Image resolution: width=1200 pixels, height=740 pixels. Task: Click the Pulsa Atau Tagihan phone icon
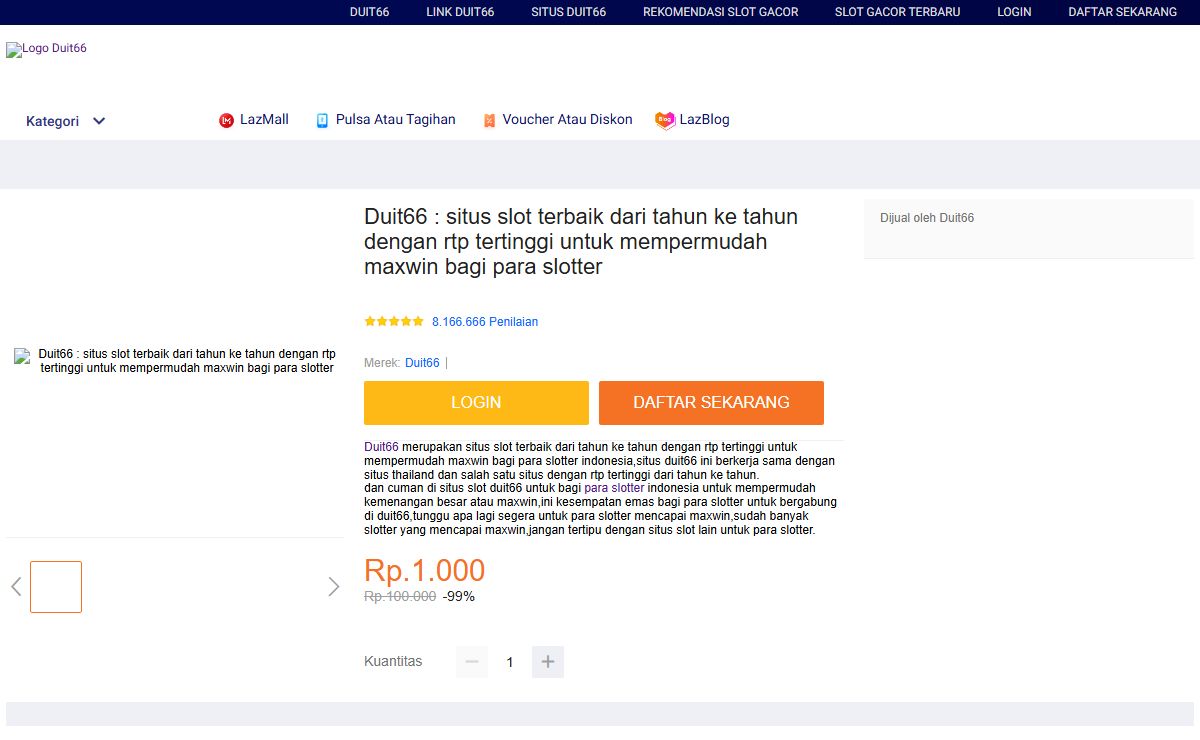coord(322,120)
